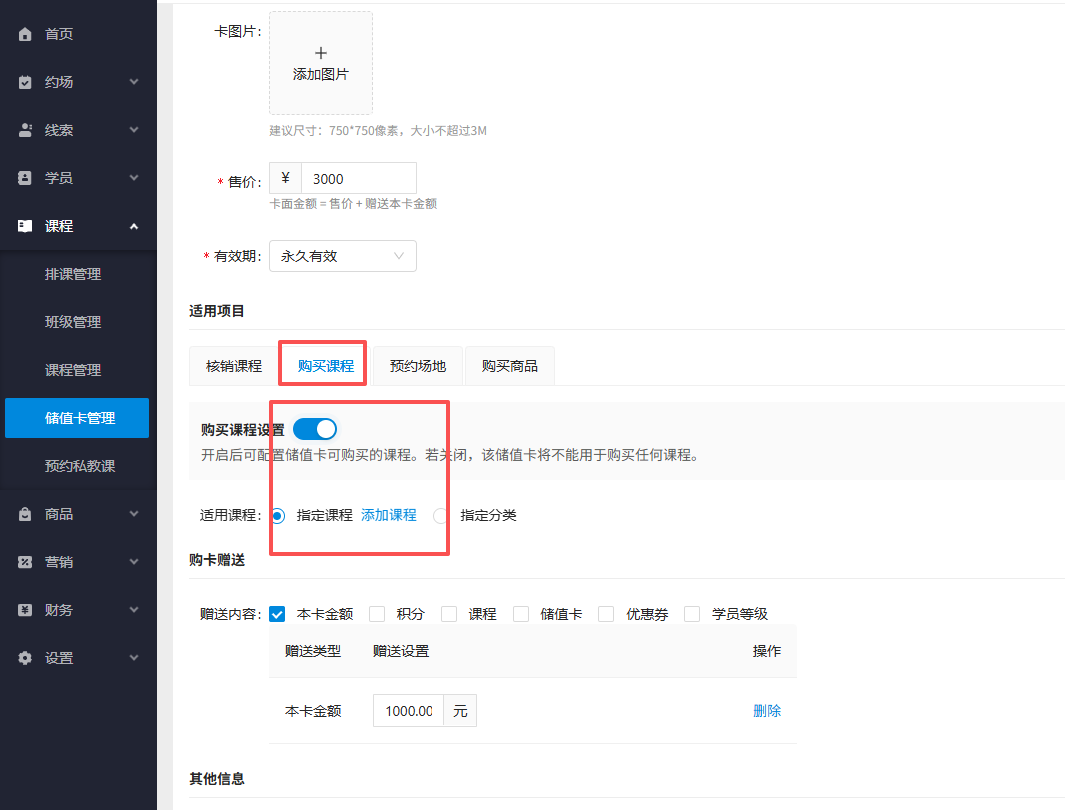Disable the 购买课程设置 toggle switch

[314, 428]
